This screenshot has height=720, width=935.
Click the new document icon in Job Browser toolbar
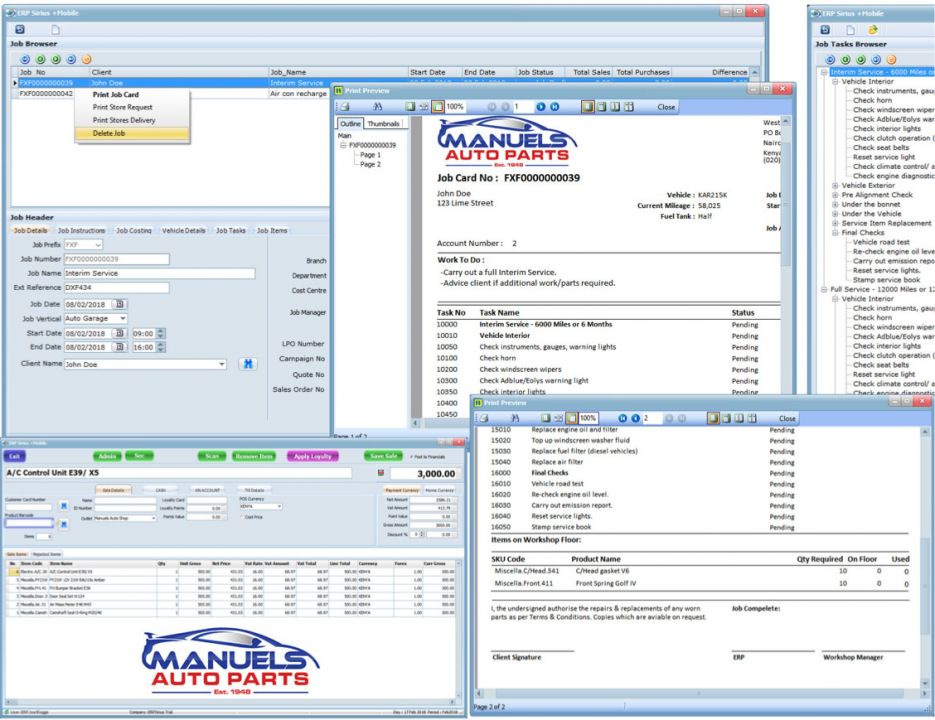[55, 30]
